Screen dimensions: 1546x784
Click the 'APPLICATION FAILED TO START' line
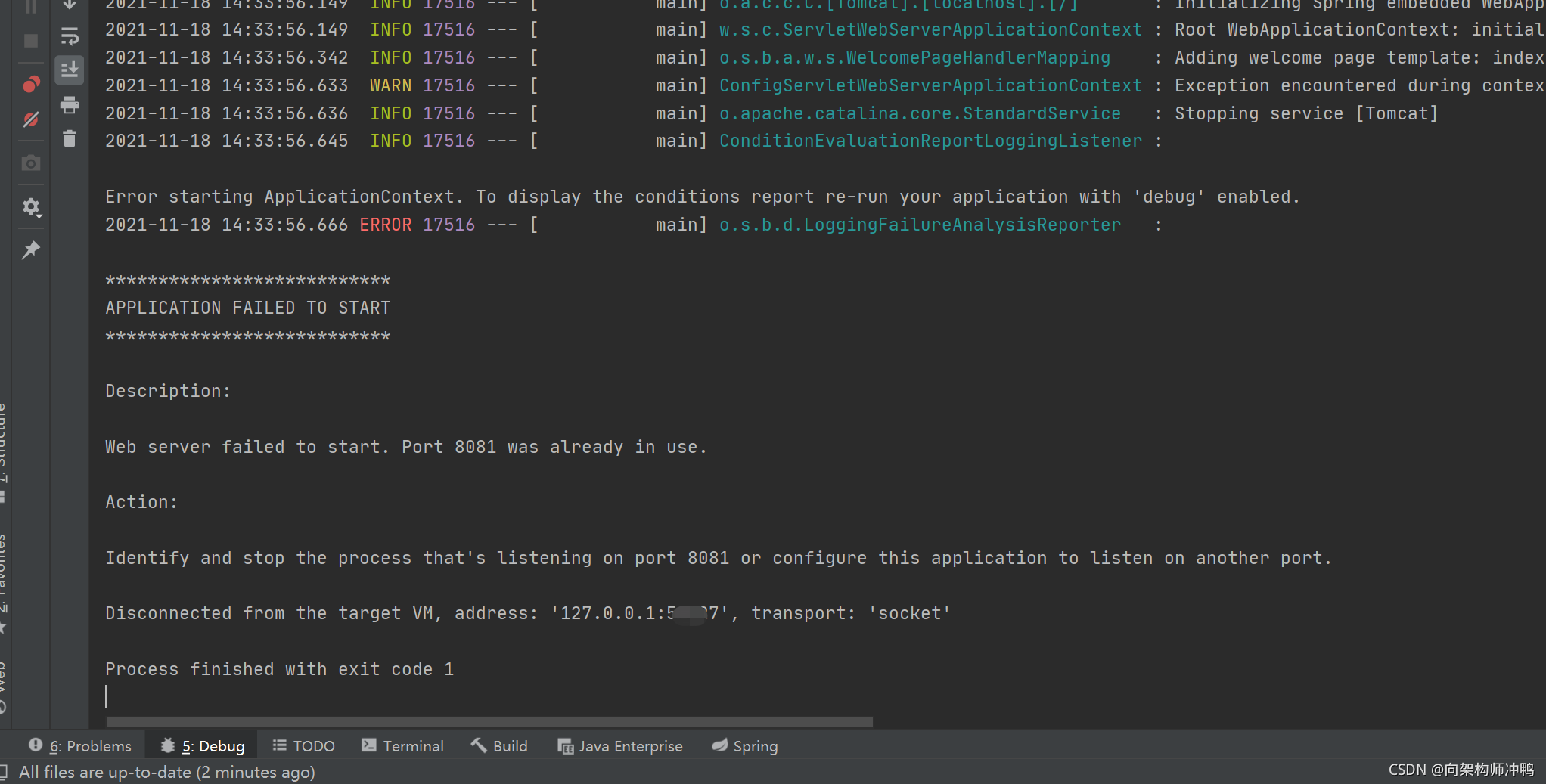(x=248, y=308)
